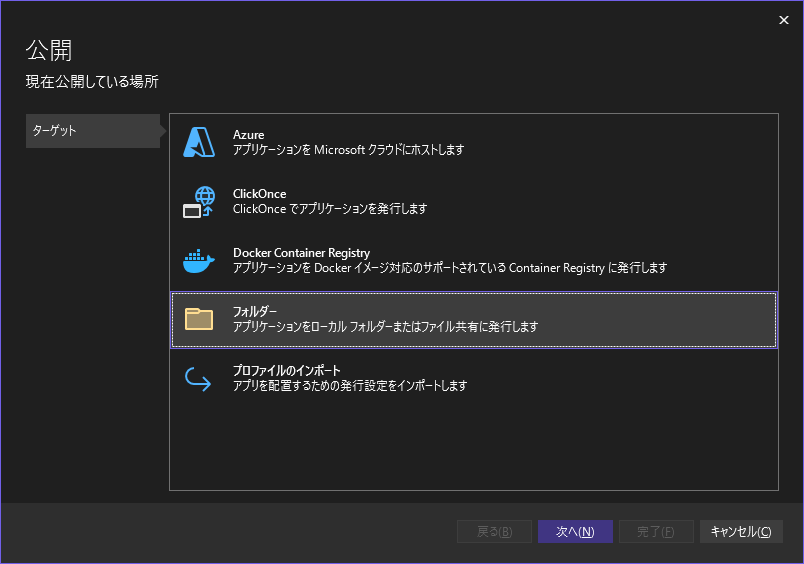Click the ローカル フォルダー description line
The width and height of the screenshot is (804, 564).
[x=386, y=327]
